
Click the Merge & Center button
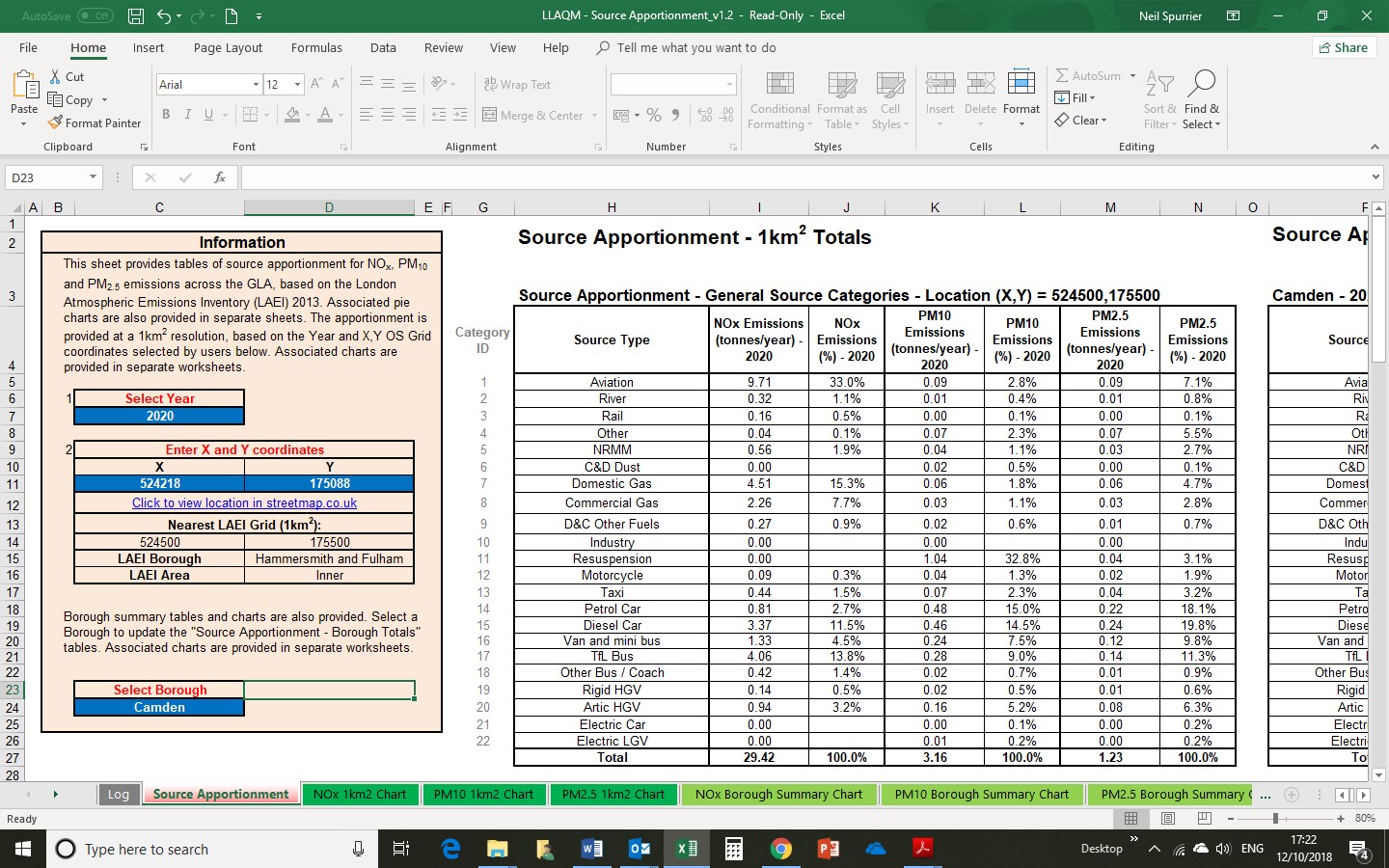533,115
